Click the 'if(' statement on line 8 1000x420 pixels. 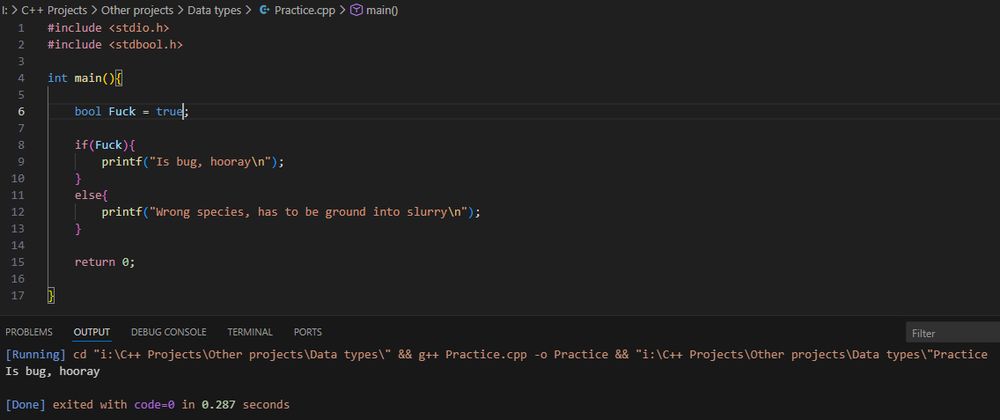[84, 145]
